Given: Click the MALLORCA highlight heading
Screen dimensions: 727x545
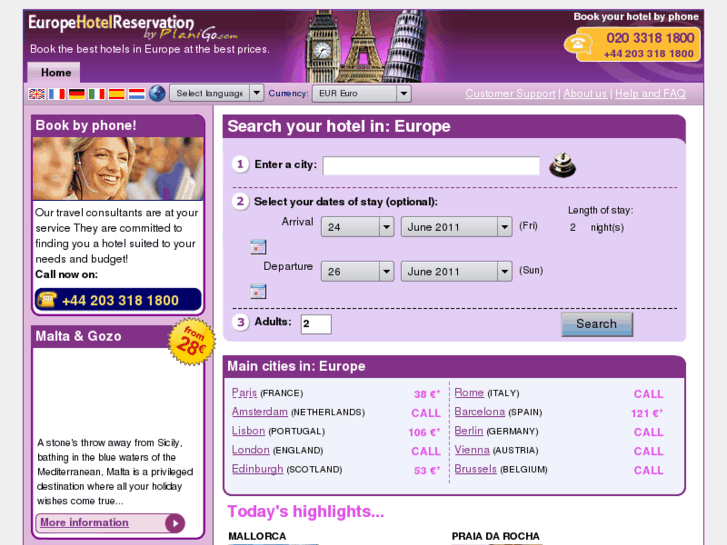Looking at the screenshot, I should click(x=257, y=536).
